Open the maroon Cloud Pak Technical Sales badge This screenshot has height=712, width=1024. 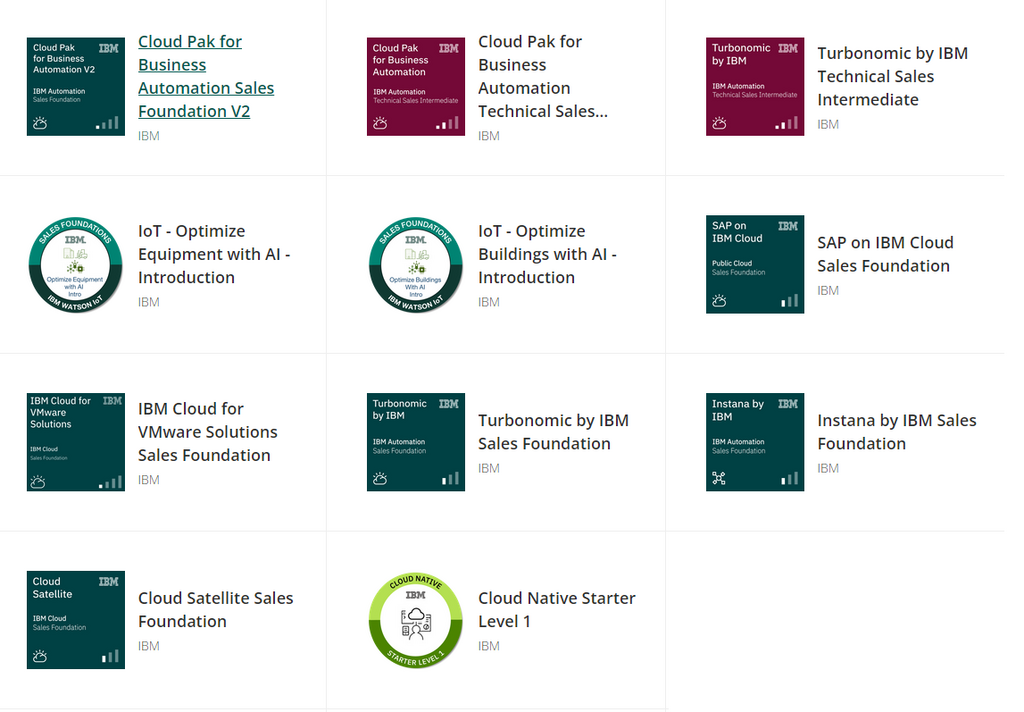point(416,87)
